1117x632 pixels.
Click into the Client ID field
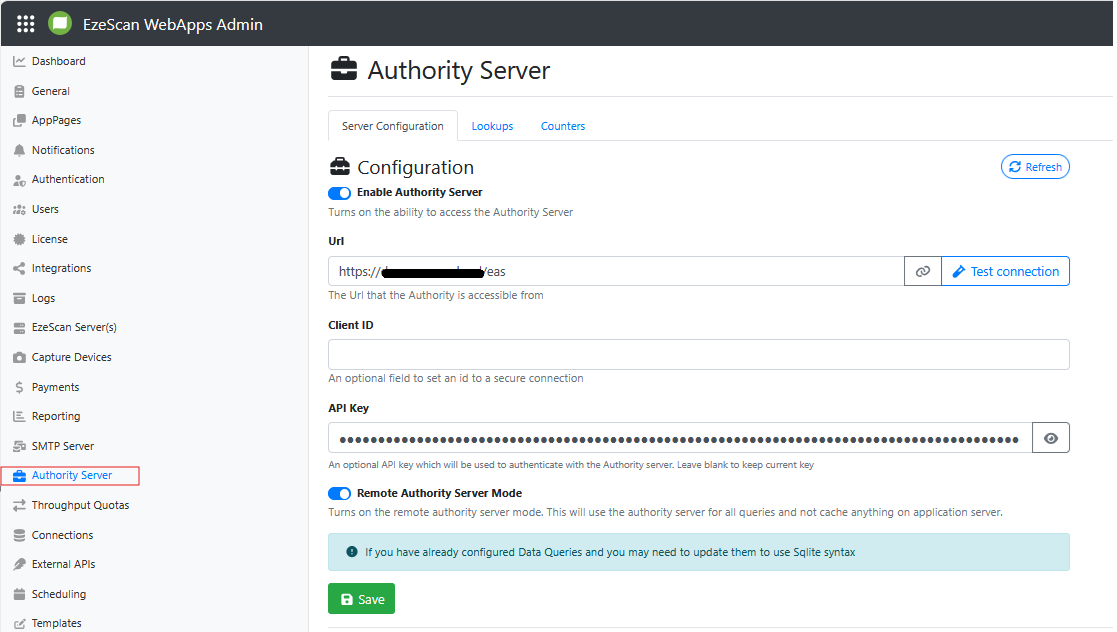point(699,355)
